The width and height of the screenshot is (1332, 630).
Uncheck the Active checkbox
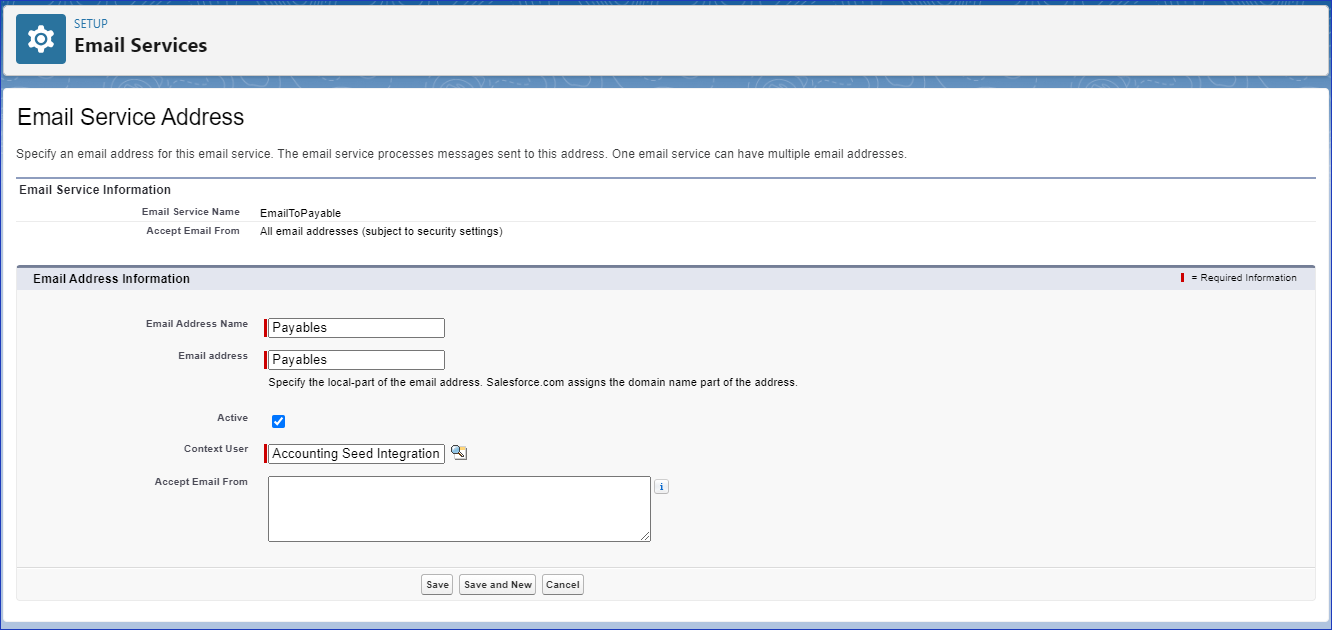pos(279,422)
